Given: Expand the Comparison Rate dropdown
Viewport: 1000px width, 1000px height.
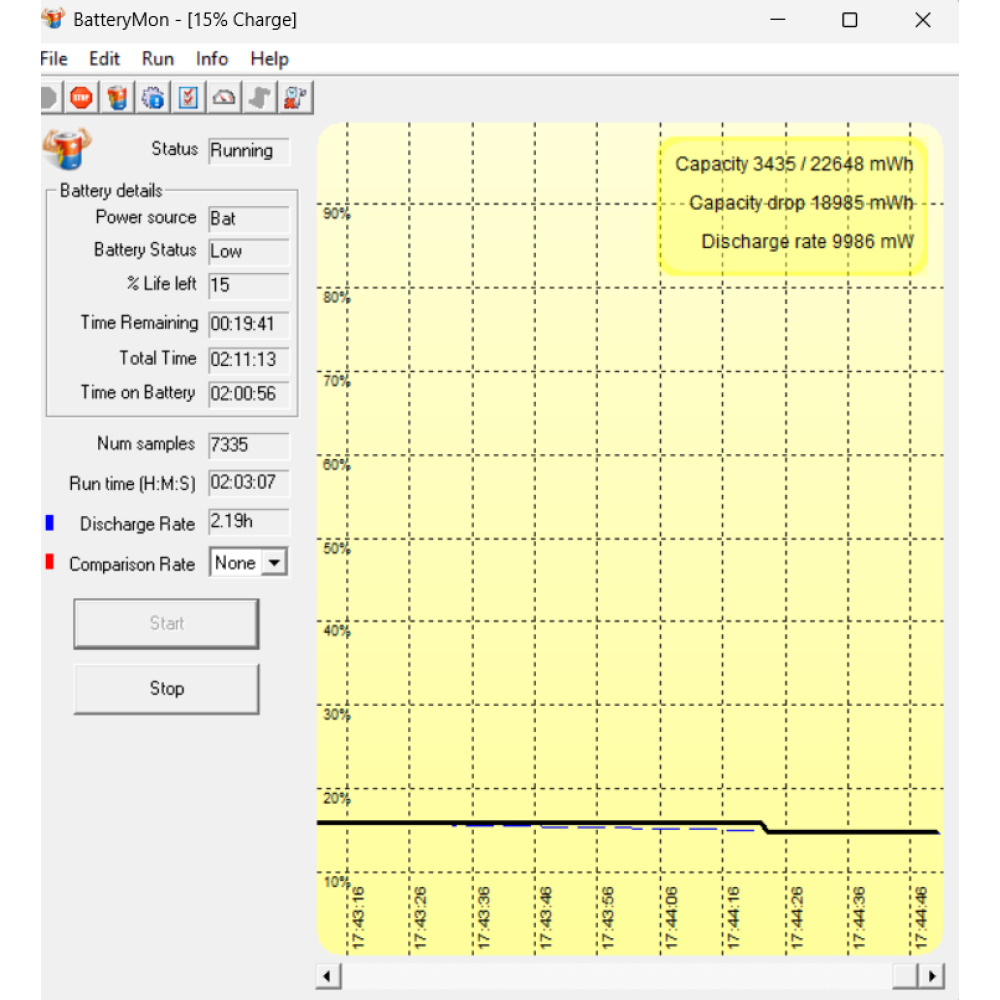Looking at the screenshot, I should (274, 563).
